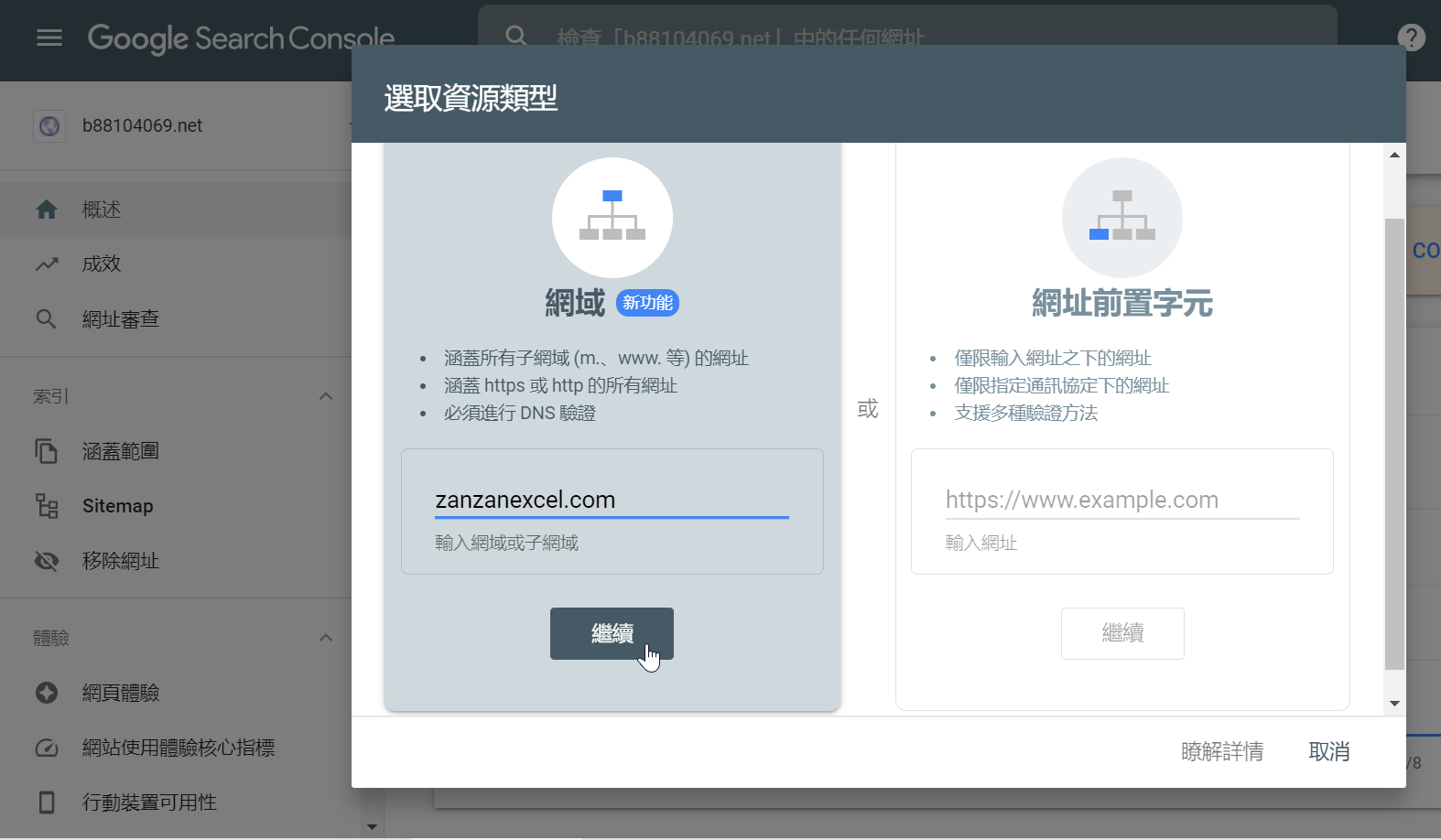The image size is (1441, 840).
Task: Click the 網域 domain hierarchy icon
Action: pyautogui.click(x=612, y=217)
